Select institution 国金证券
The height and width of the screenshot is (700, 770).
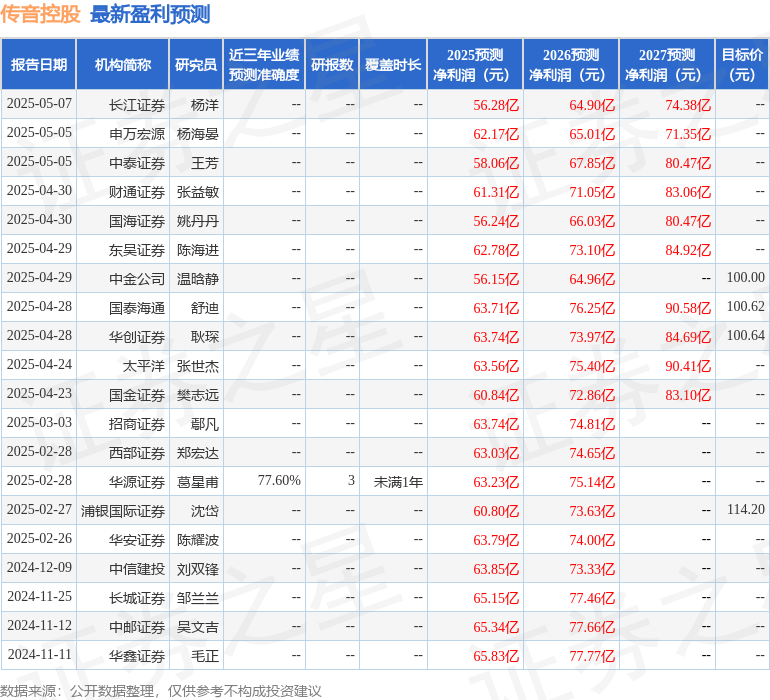pos(137,395)
